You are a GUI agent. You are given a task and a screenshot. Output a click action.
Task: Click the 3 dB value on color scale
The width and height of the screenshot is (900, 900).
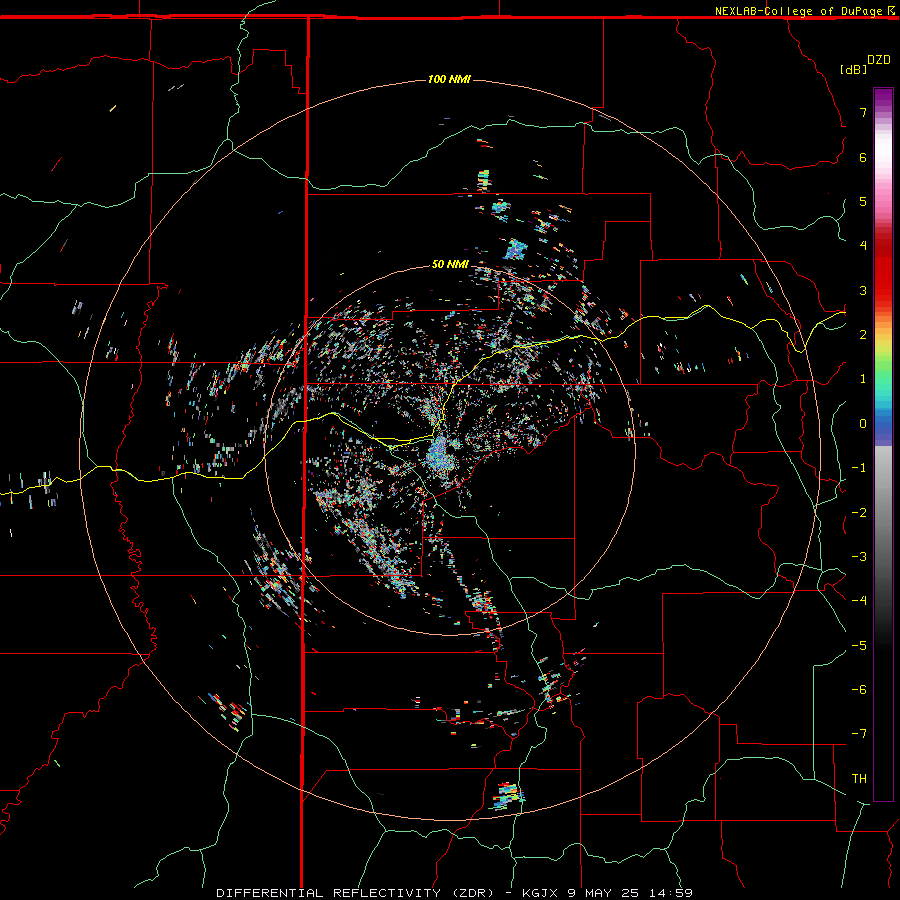(863, 290)
